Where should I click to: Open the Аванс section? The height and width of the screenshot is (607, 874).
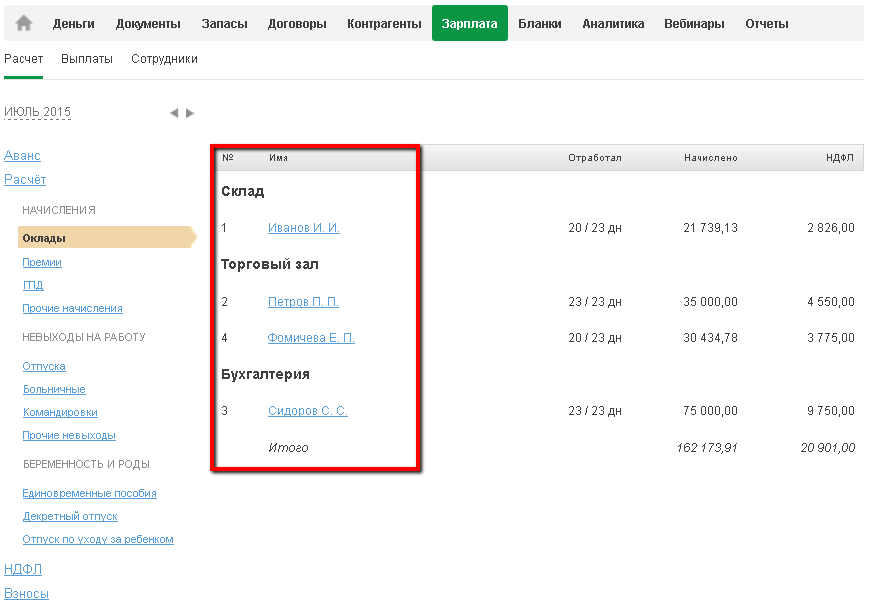pos(22,156)
